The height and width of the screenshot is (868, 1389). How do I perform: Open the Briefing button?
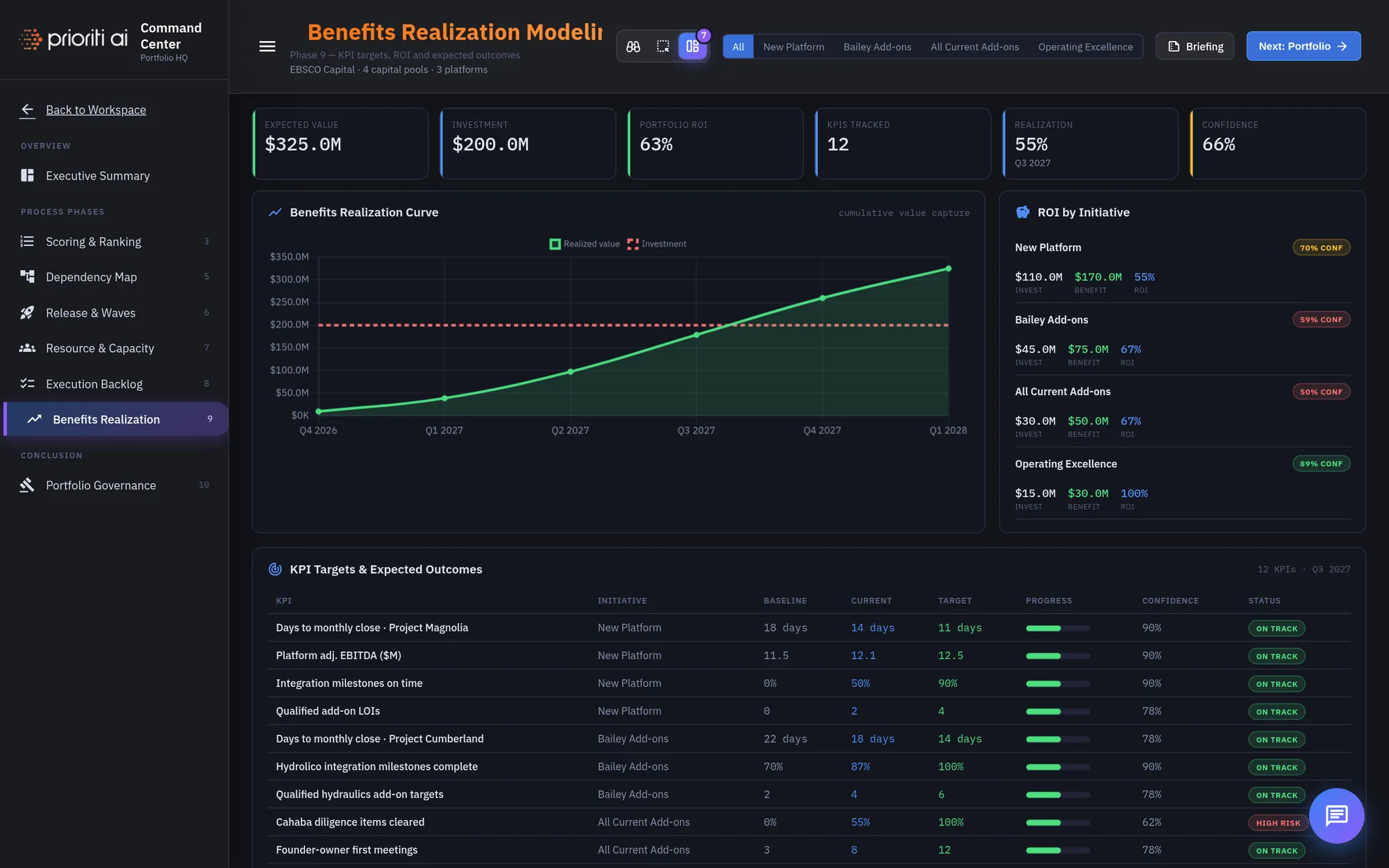(1195, 47)
